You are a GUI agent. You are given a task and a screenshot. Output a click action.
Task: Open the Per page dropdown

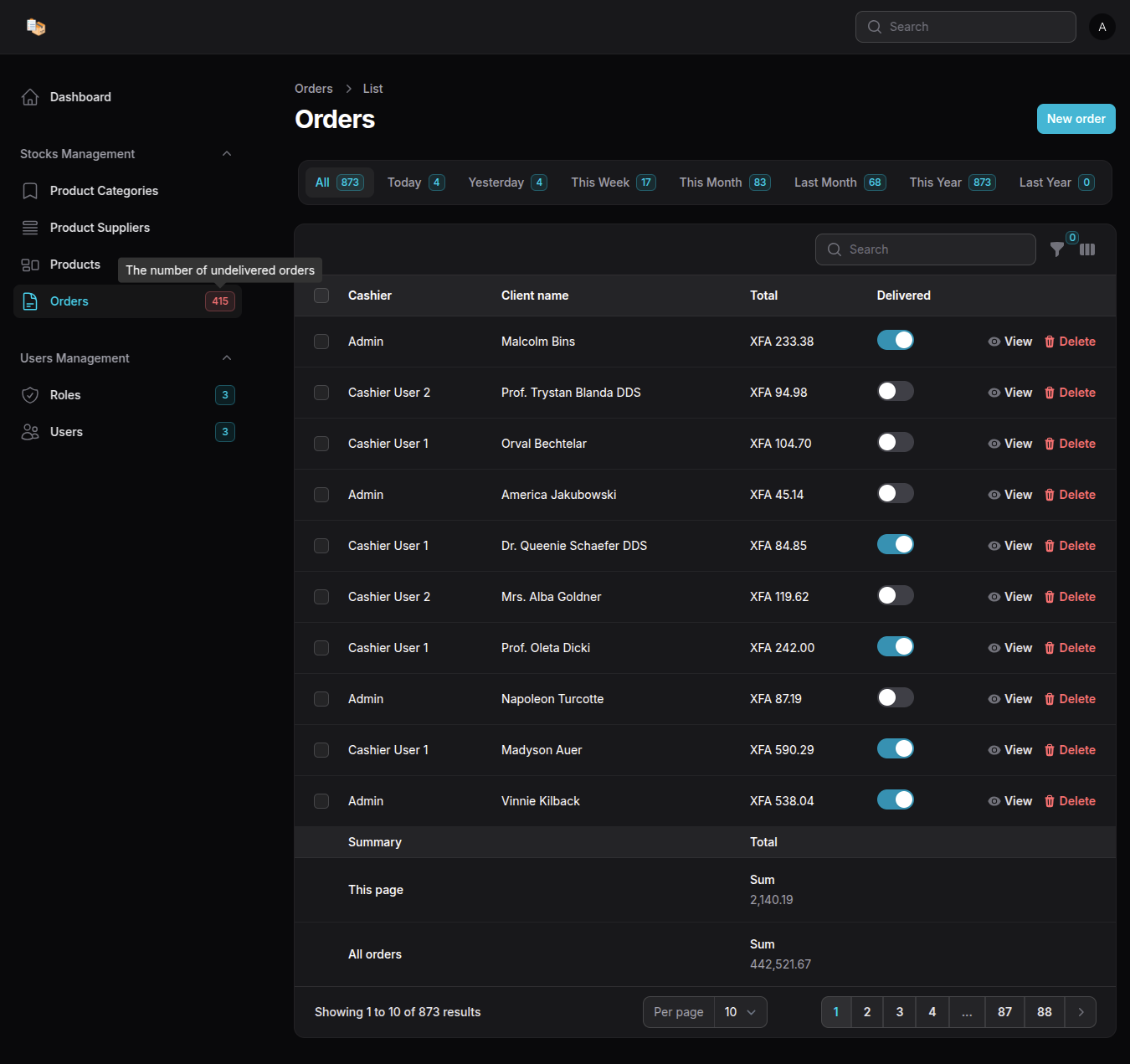(740, 1012)
